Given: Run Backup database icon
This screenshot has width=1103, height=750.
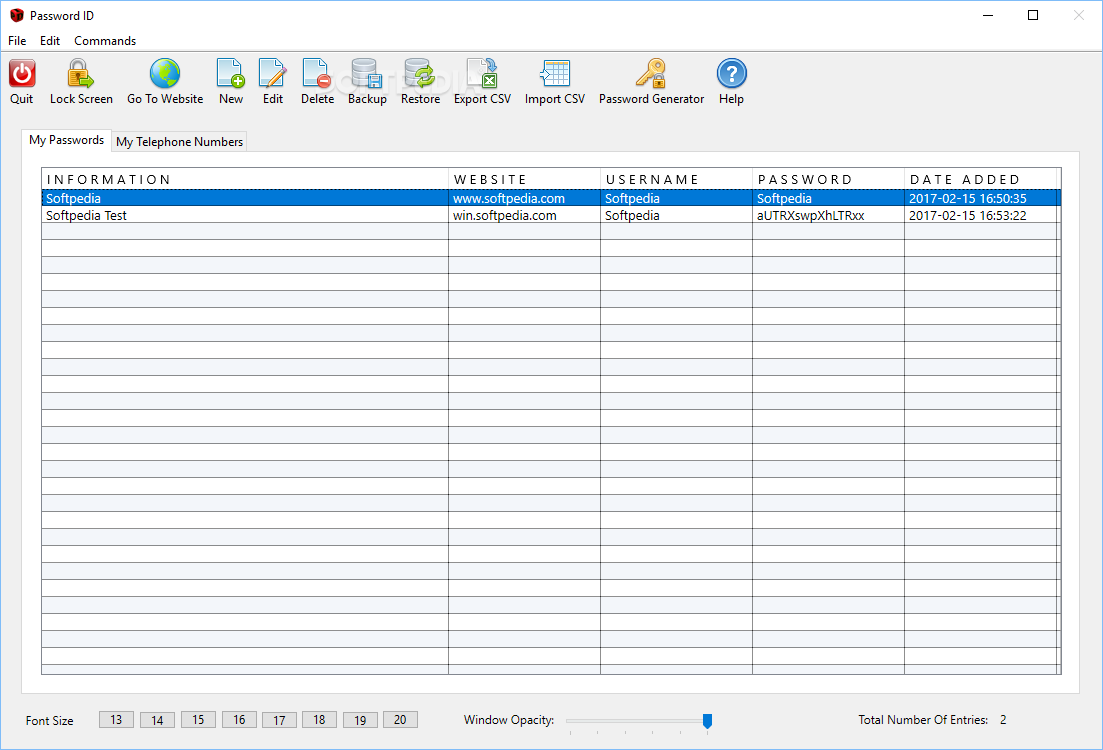Looking at the screenshot, I should (367, 73).
